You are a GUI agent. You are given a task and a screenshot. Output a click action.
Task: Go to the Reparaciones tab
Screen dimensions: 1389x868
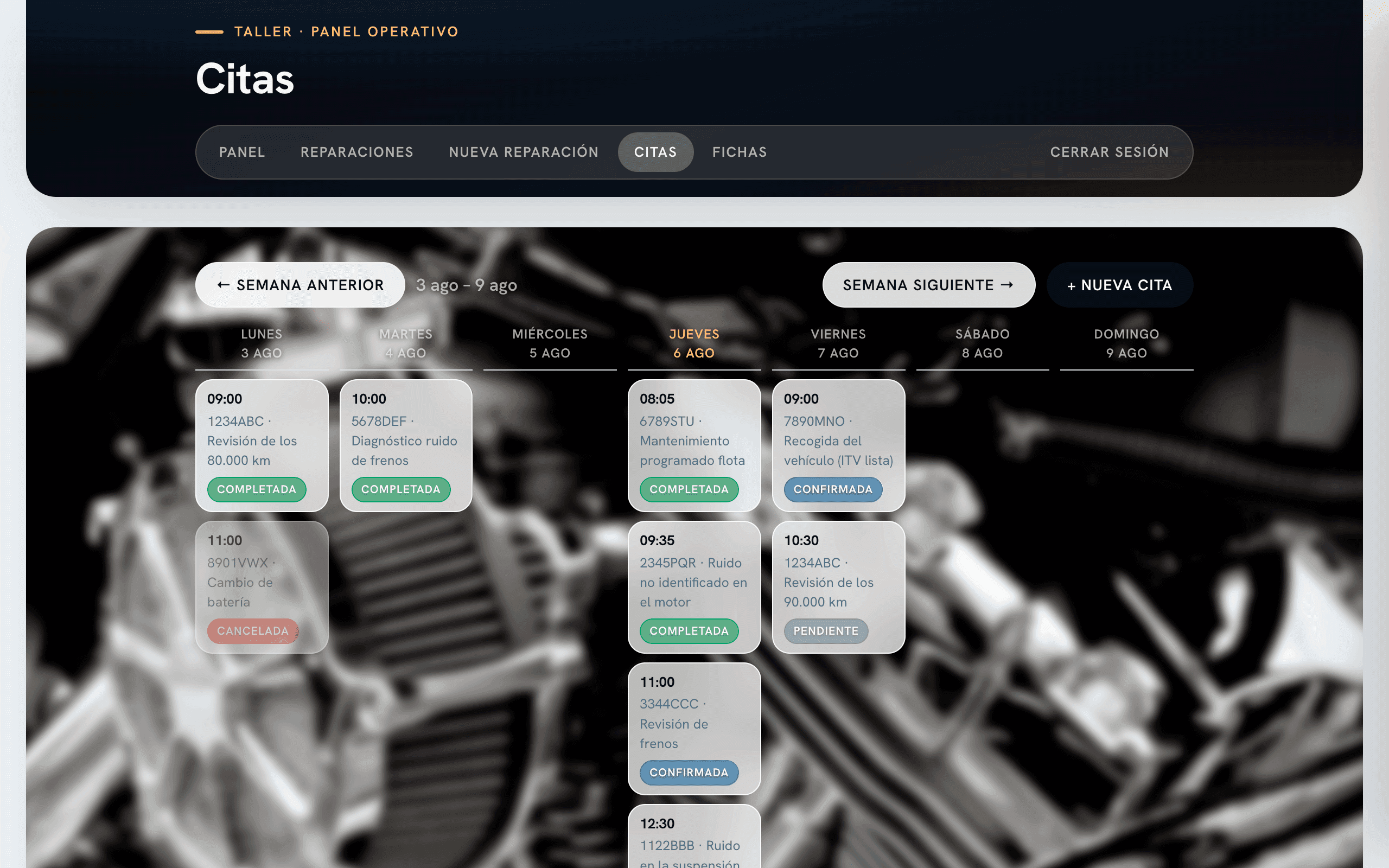357,152
